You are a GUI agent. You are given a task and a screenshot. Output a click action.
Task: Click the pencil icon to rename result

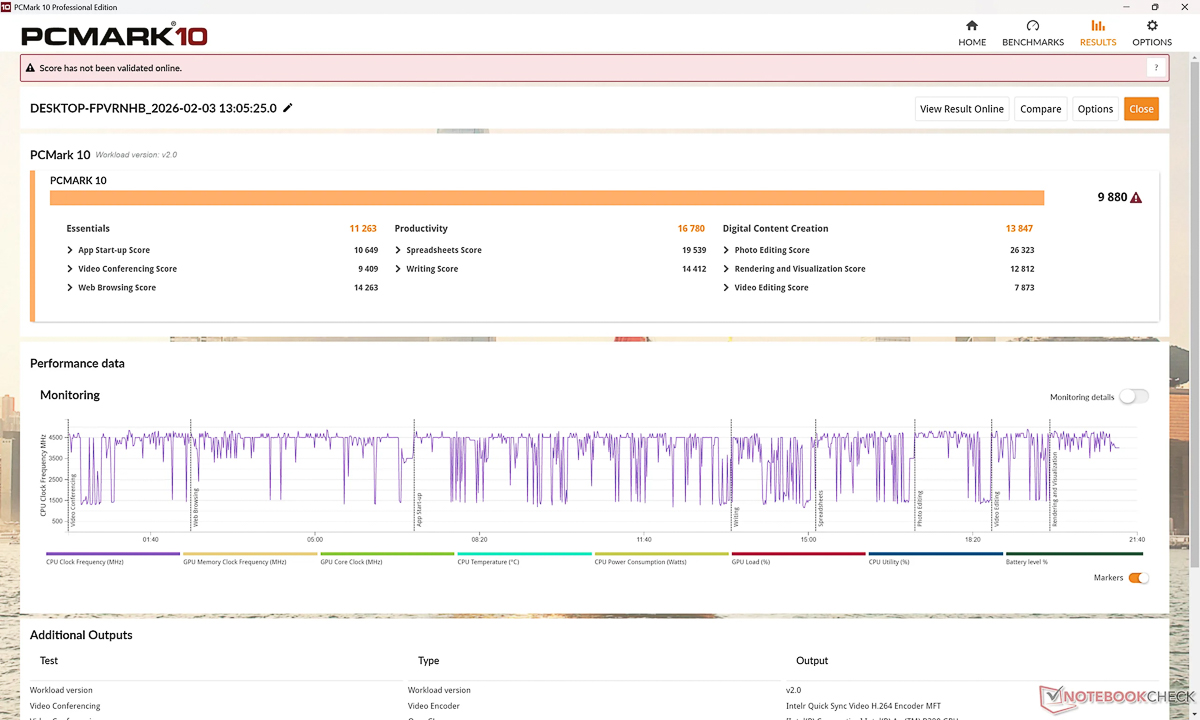click(288, 108)
